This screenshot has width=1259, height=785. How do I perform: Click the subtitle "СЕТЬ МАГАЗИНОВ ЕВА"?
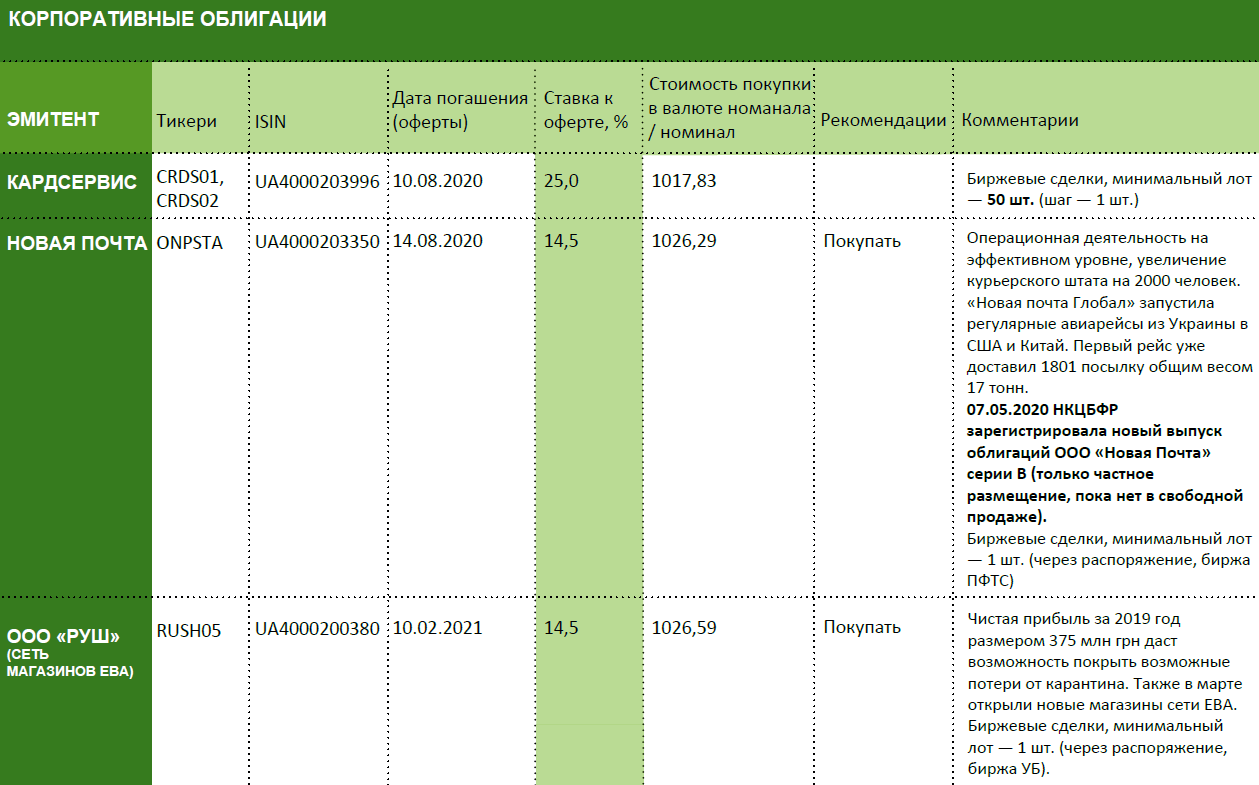(70, 663)
